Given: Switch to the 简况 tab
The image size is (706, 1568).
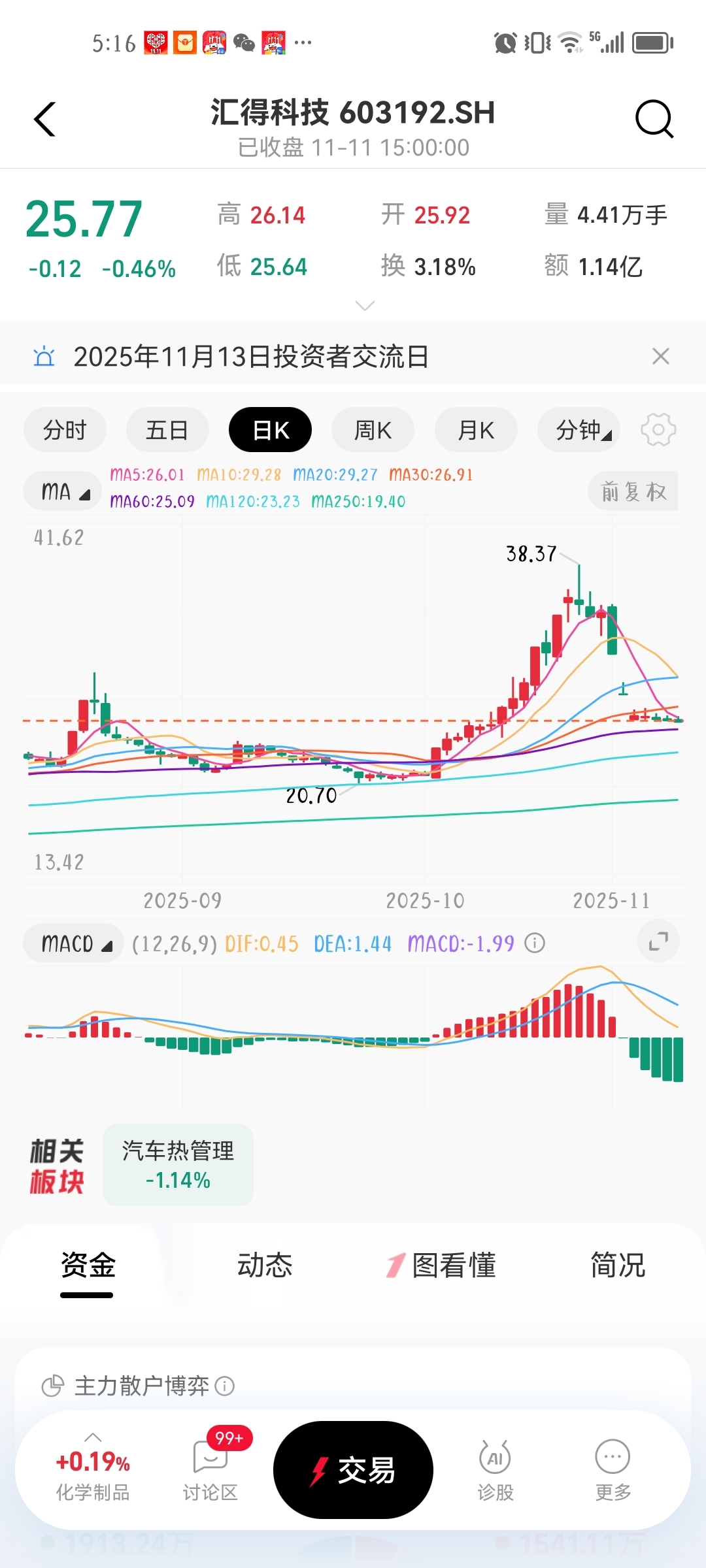Looking at the screenshot, I should click(618, 1265).
